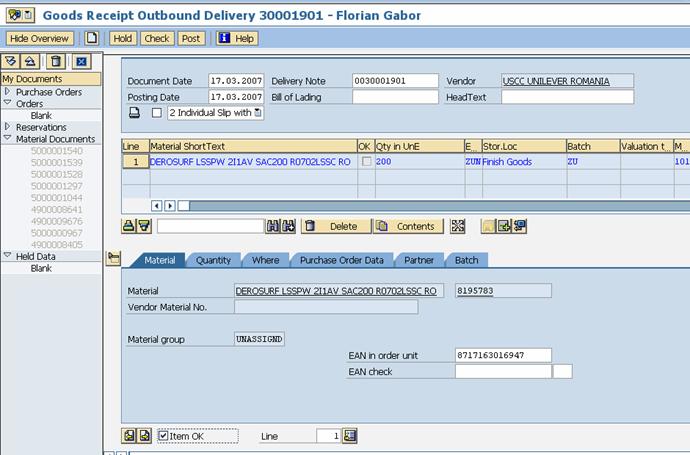Click the blue info icon beside Help

223,38
